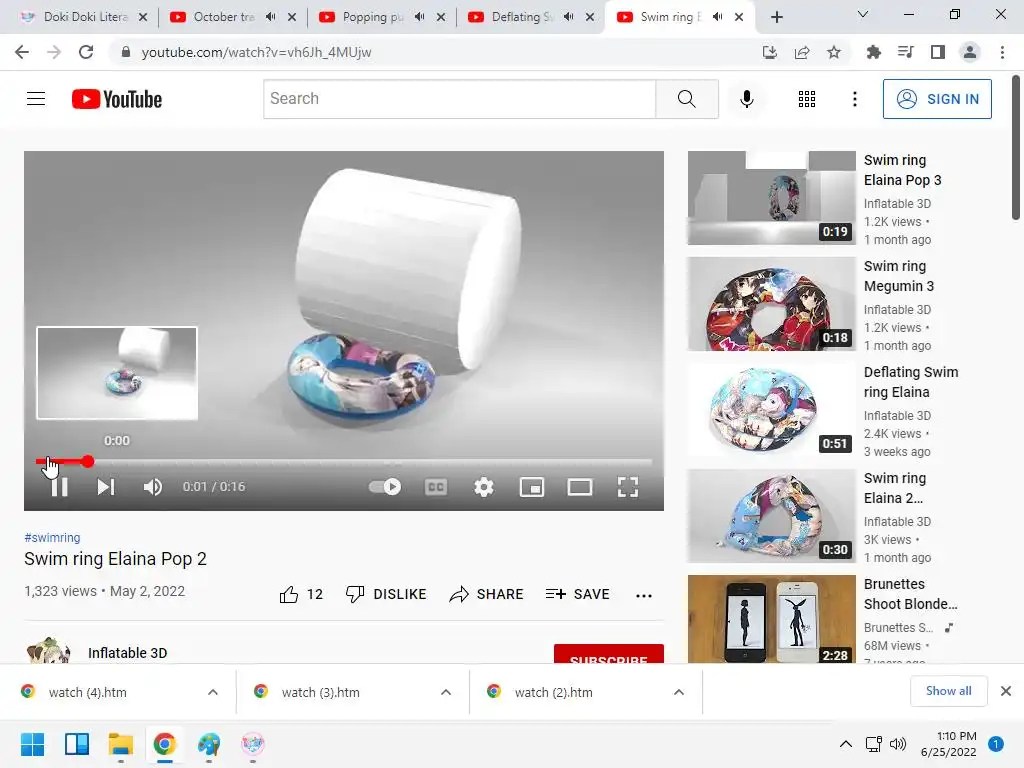The image size is (1024, 768).
Task: Focus the YouTube search box
Action: 460,99
